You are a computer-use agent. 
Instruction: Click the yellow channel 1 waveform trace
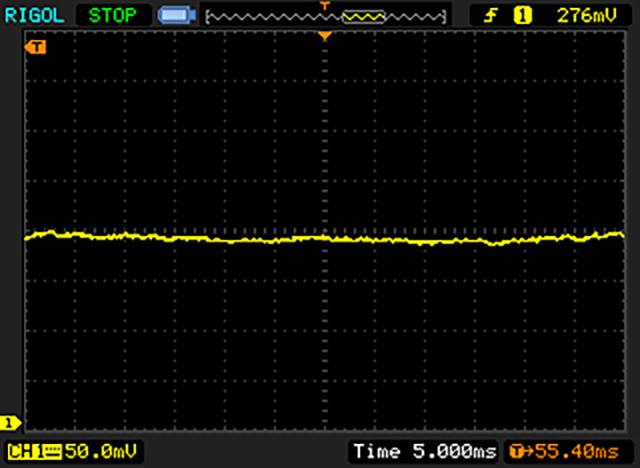pos(324,238)
